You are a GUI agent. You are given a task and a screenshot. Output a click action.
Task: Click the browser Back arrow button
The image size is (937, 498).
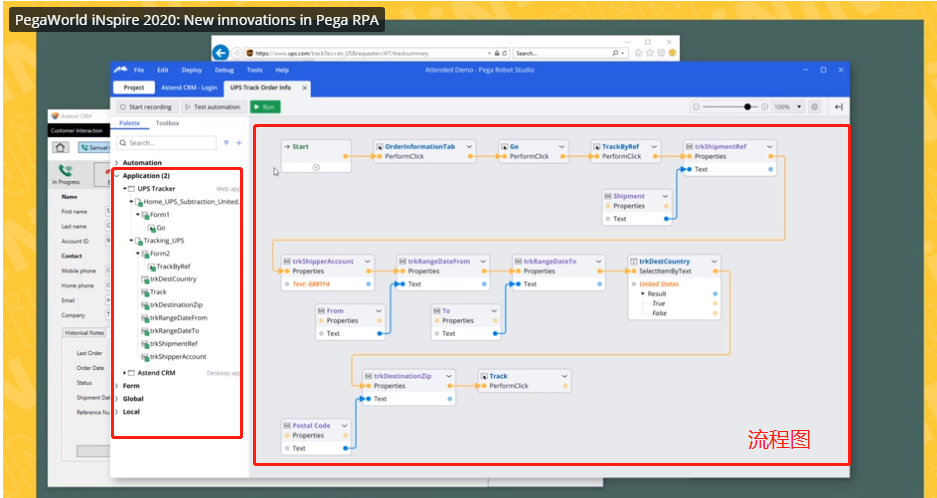pyautogui.click(x=221, y=53)
